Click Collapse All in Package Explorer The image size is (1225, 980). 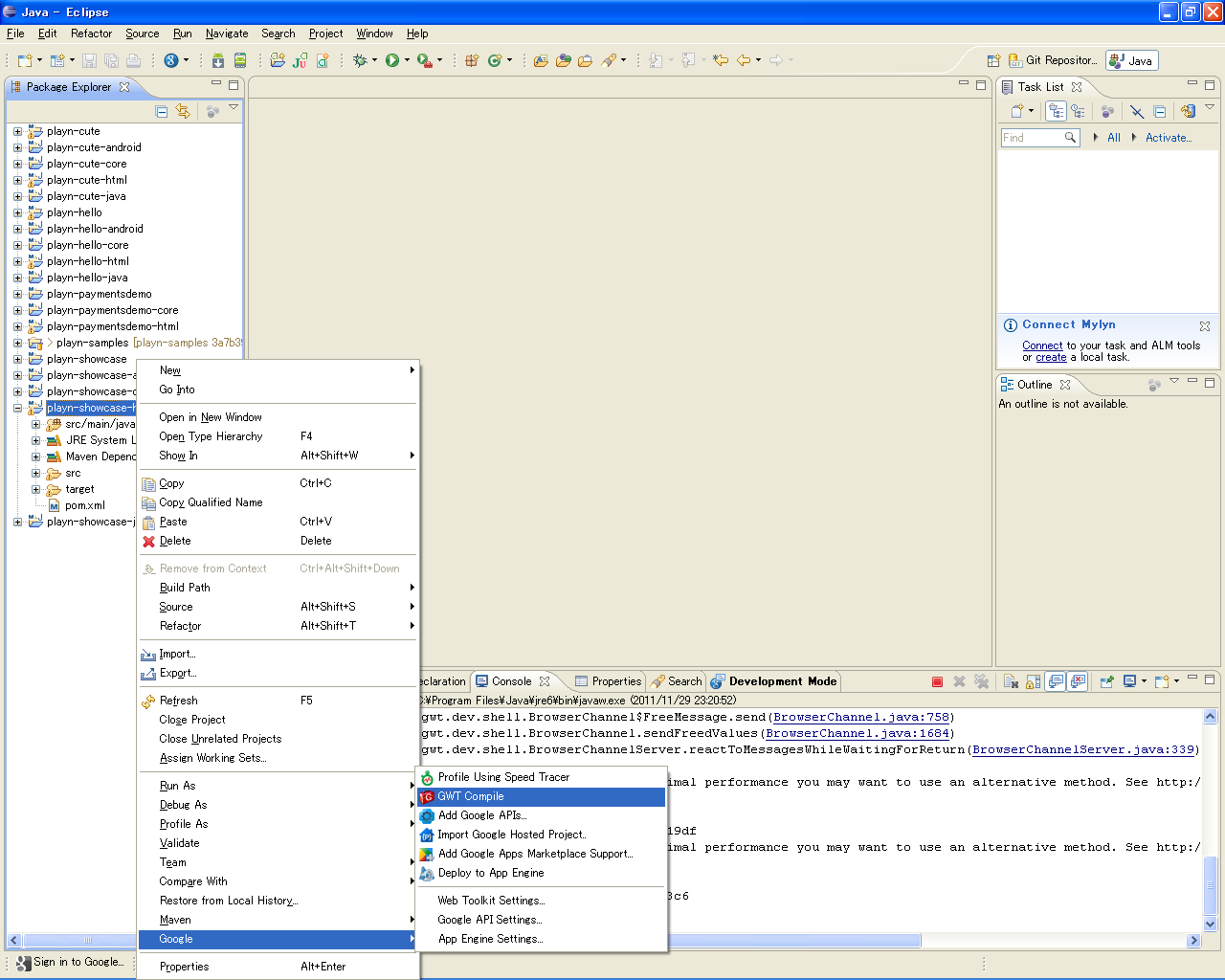161,112
